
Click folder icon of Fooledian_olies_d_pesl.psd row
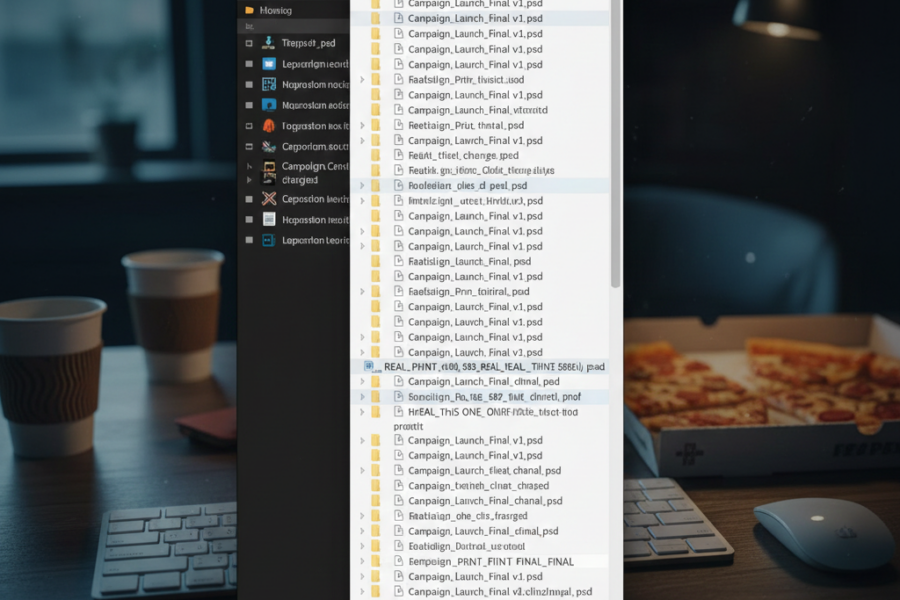375,185
